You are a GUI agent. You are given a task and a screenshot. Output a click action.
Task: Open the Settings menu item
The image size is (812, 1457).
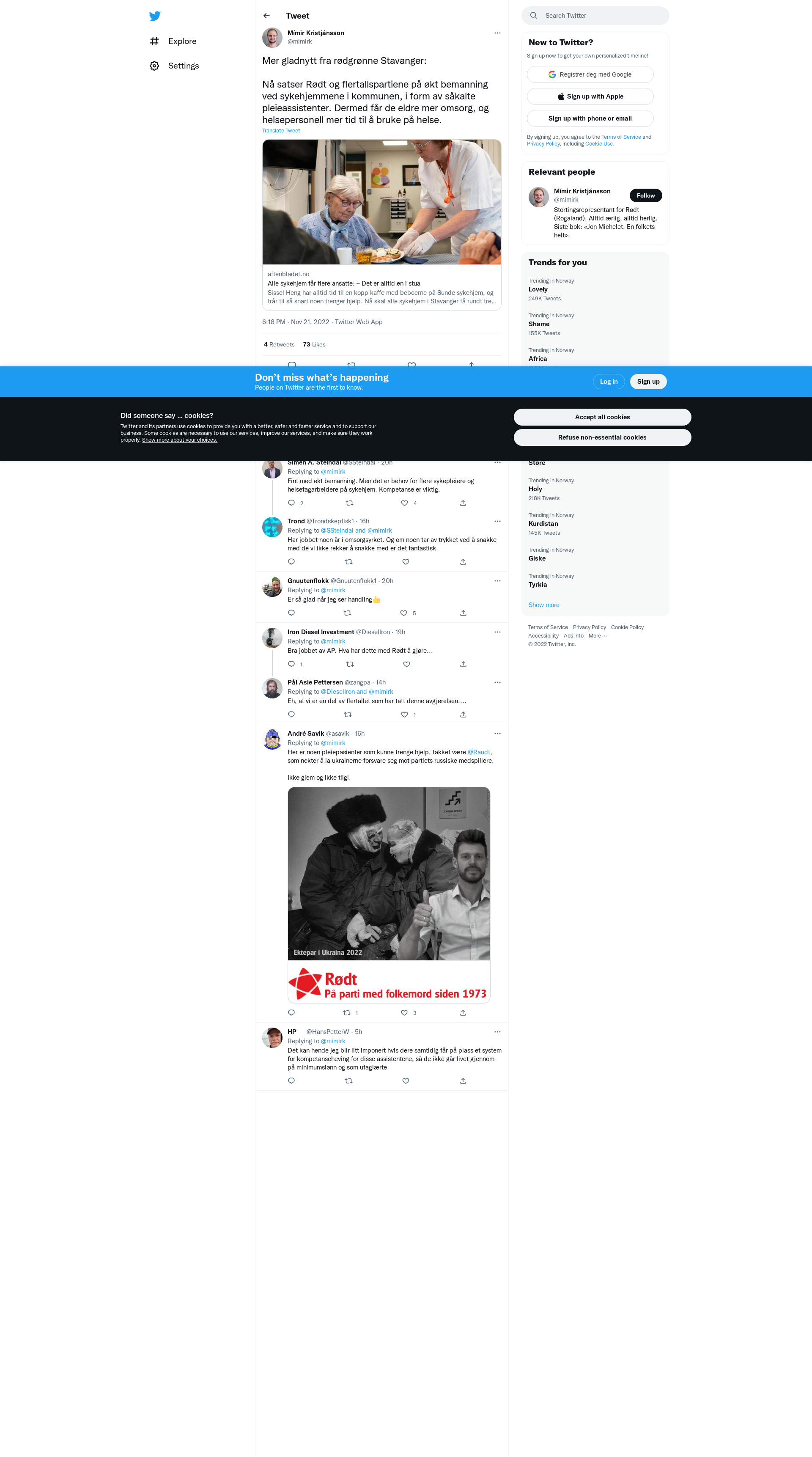[174, 66]
